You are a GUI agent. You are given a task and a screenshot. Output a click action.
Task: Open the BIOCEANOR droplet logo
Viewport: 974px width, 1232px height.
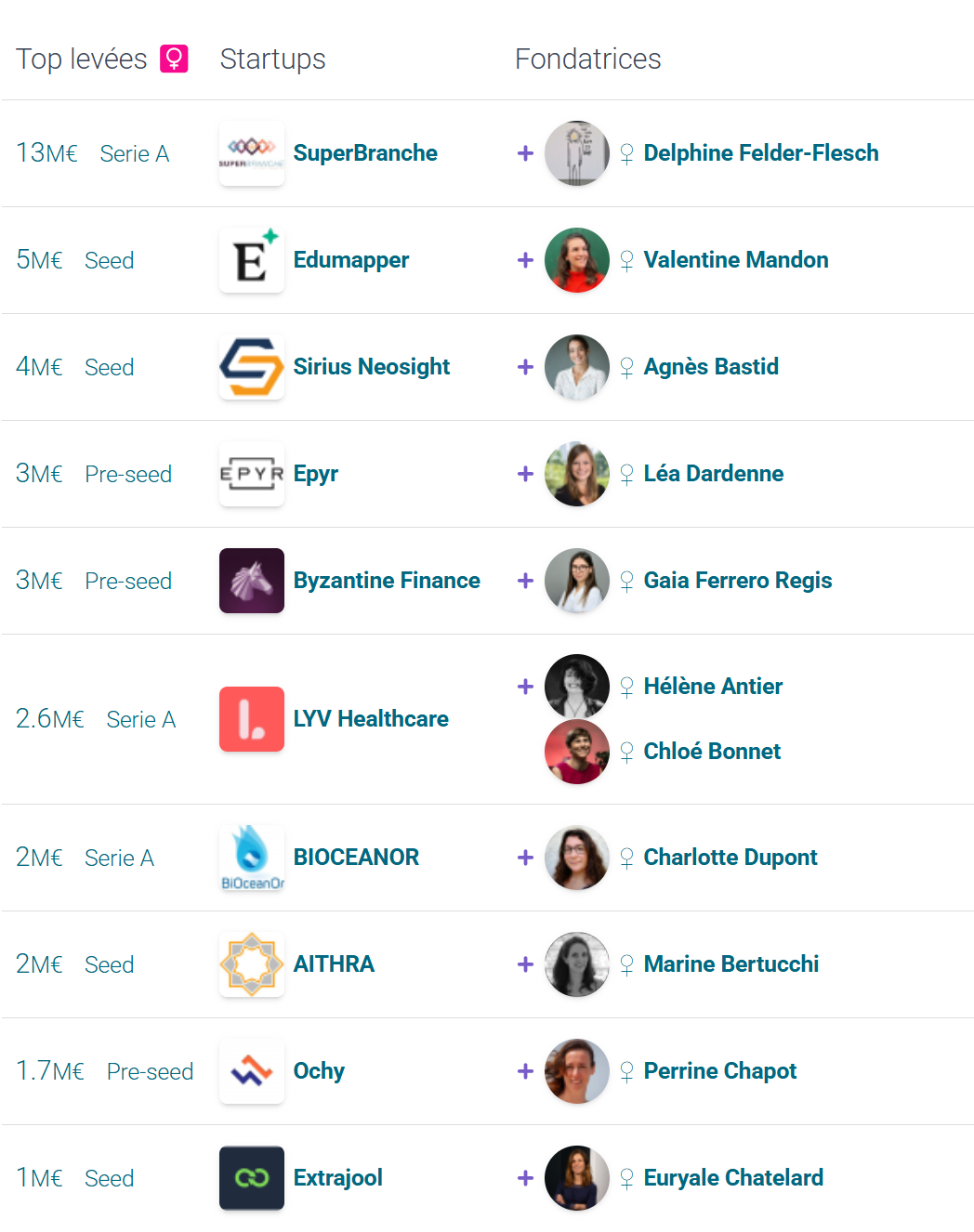pos(252,858)
